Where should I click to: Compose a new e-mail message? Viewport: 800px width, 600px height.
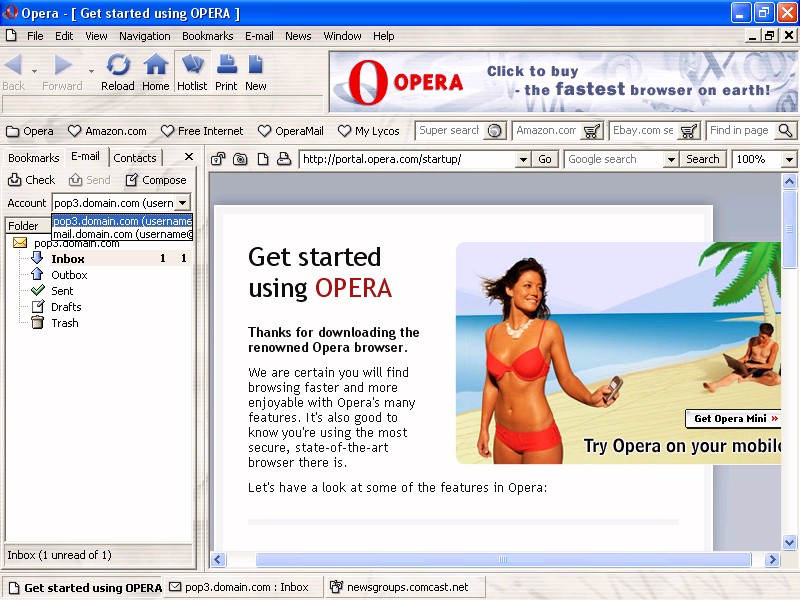point(156,180)
